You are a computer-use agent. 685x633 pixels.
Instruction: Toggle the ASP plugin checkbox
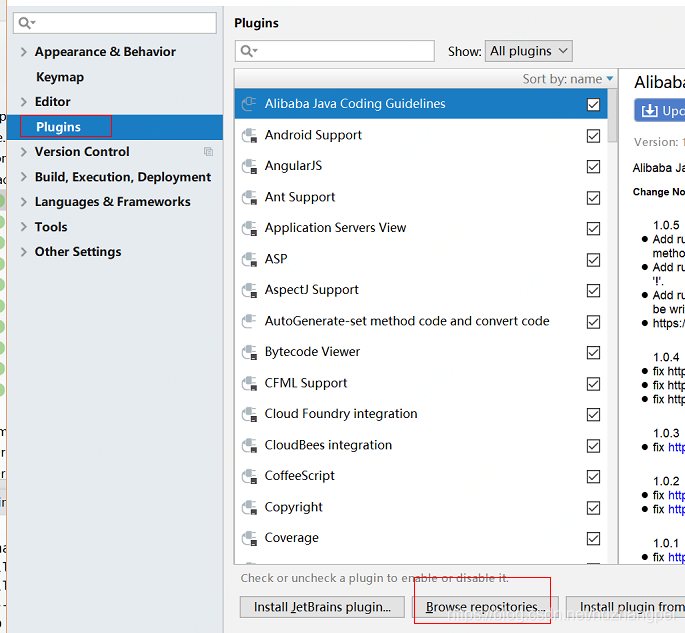coord(593,260)
